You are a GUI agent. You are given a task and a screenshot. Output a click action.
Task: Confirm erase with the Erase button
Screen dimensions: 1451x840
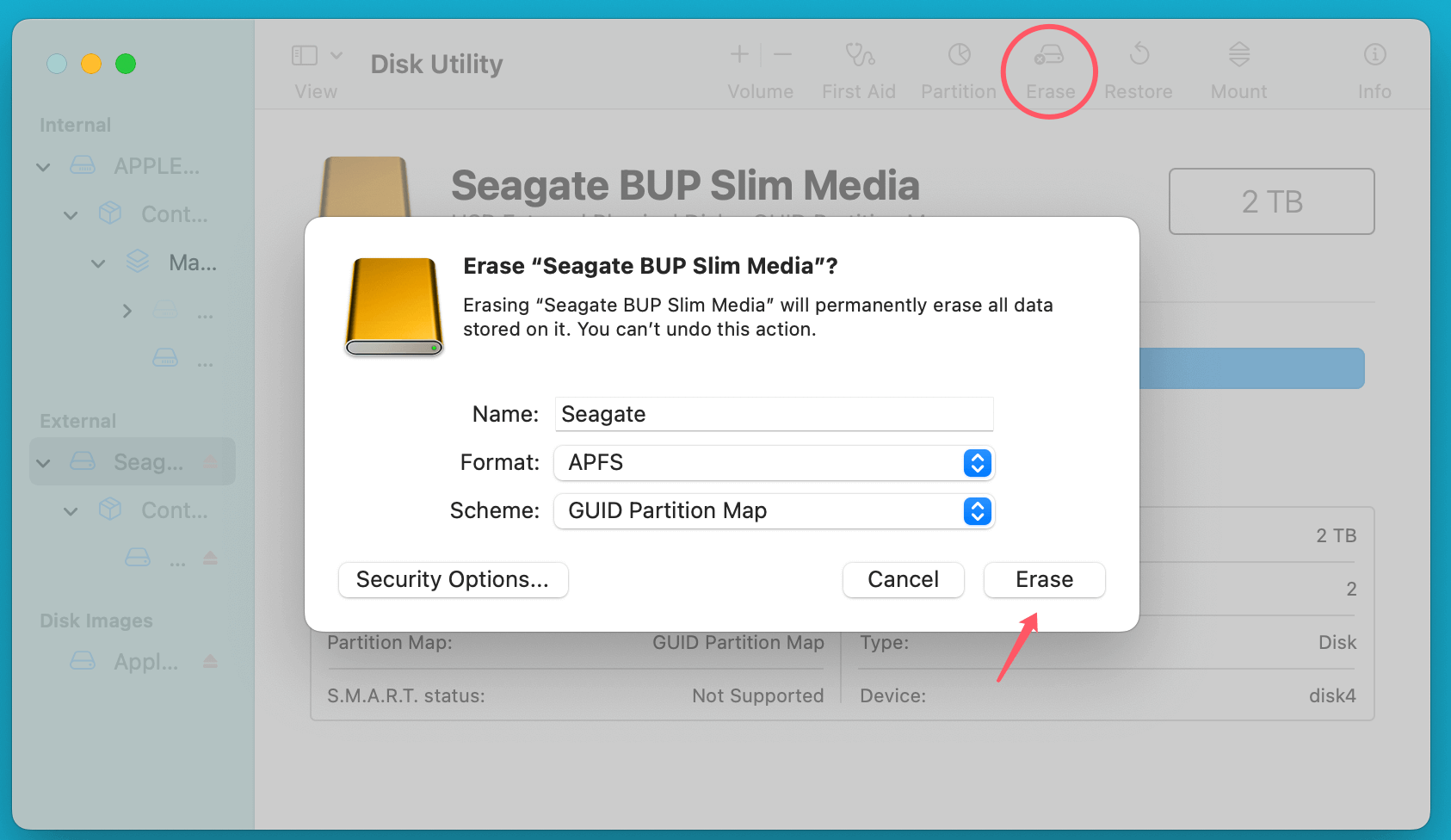tap(1044, 579)
